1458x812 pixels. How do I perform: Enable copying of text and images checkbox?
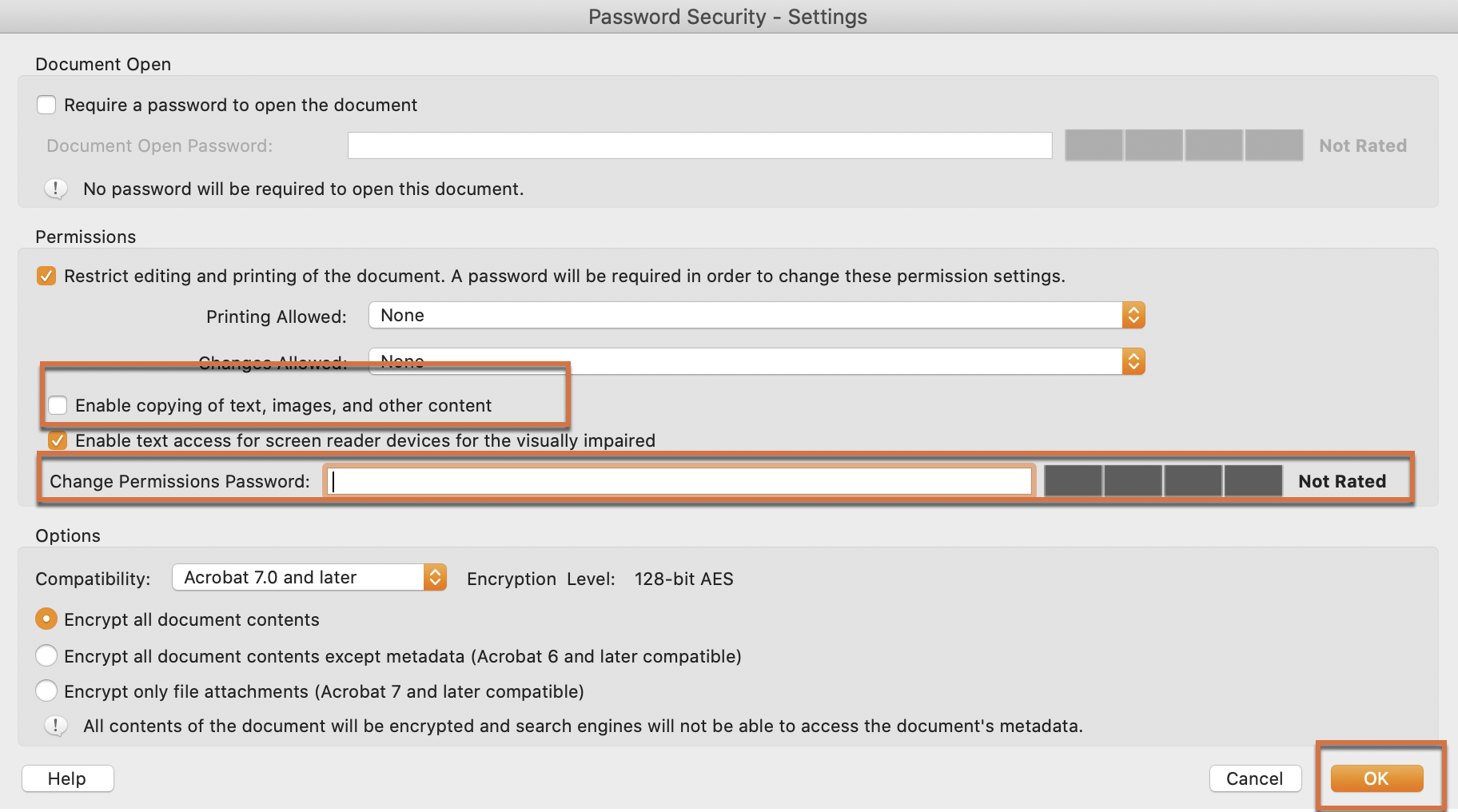click(x=58, y=405)
